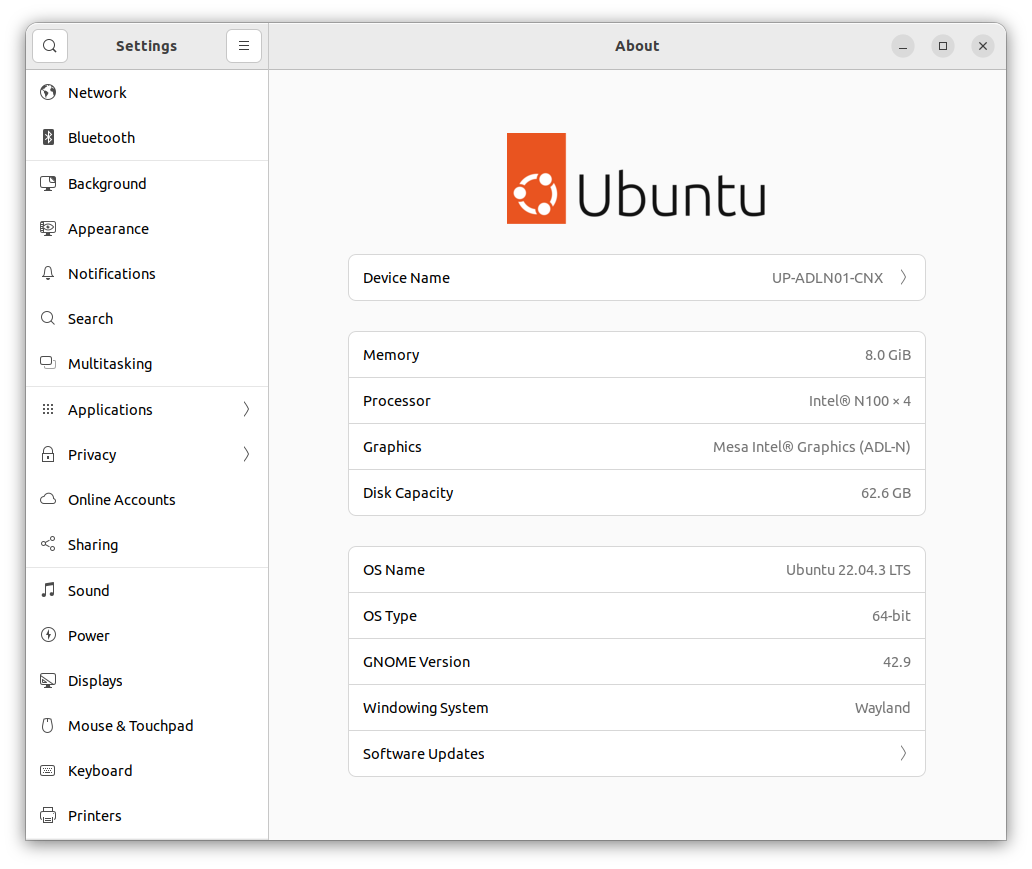Click the Disk Capacity row label
Screen dimensions: 1032x869
(x=408, y=493)
